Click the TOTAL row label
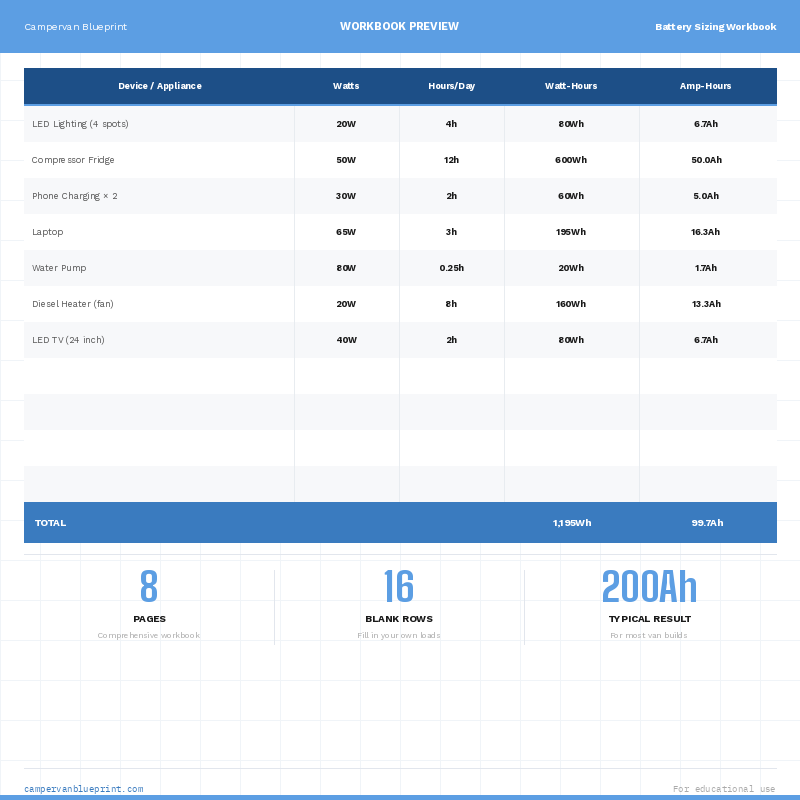The height and width of the screenshot is (800, 800). click(50, 523)
